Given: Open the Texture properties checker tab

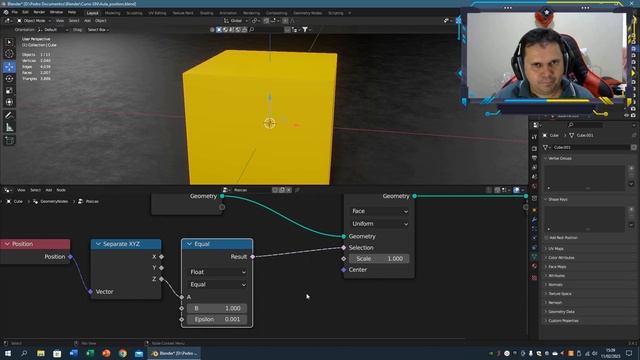Looking at the screenshot, I should tap(534, 278).
